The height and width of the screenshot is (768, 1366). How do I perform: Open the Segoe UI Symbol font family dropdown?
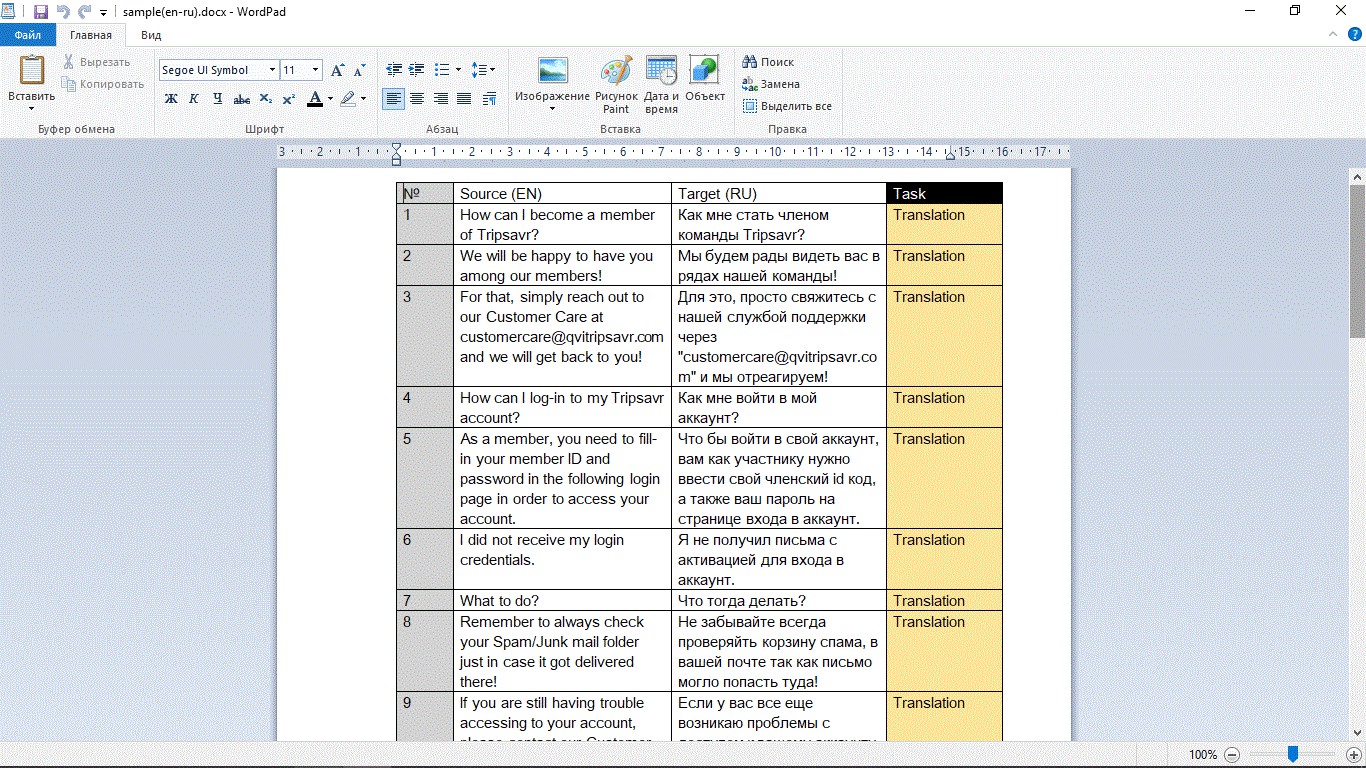tap(272, 70)
